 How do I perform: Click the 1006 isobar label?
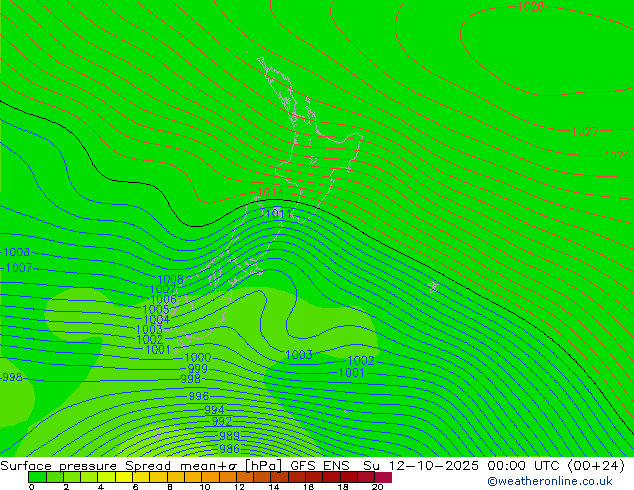[163, 300]
